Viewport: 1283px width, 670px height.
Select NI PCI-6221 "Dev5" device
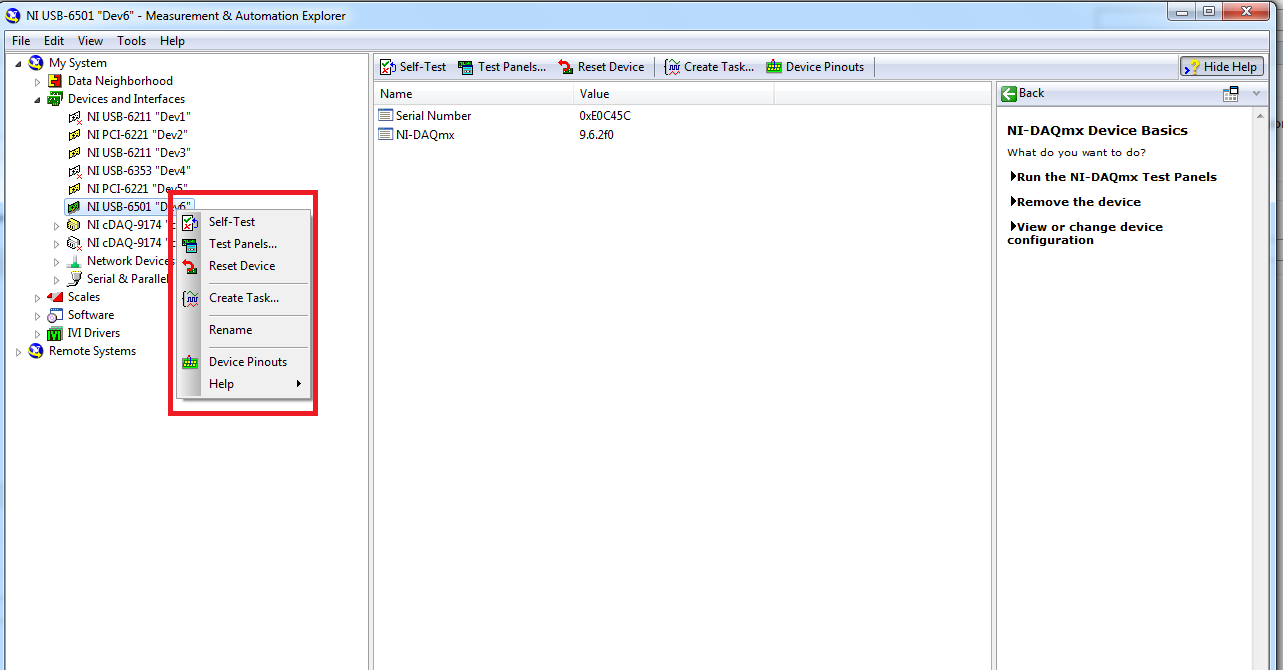click(x=137, y=189)
